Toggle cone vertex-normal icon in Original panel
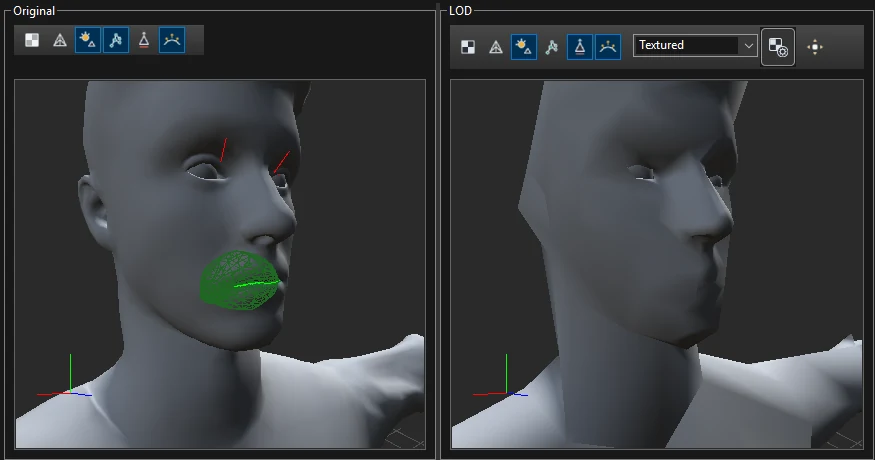This screenshot has width=875, height=460. coord(144,40)
